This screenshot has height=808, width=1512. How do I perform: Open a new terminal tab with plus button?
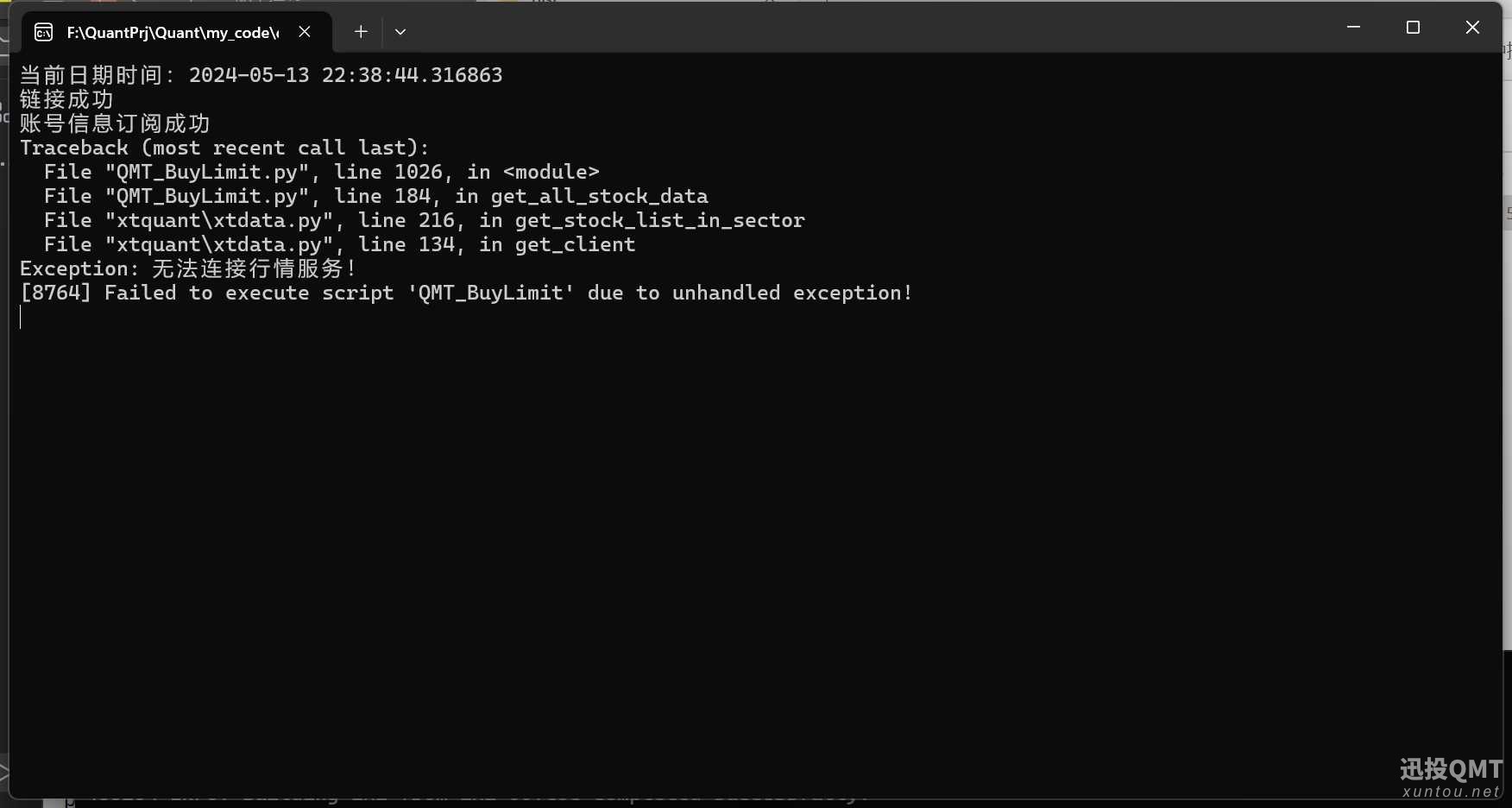tap(361, 32)
